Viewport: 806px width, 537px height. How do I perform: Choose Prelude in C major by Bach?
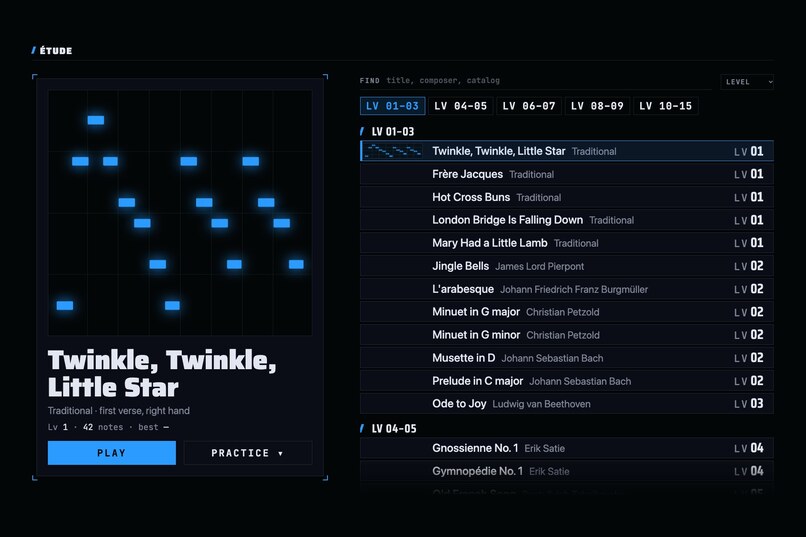point(566,381)
